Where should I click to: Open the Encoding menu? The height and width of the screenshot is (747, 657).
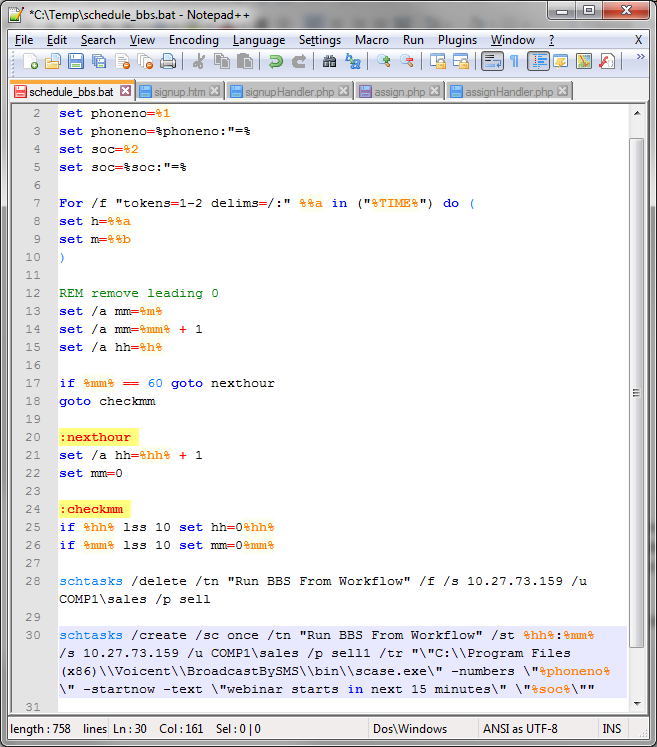[193, 40]
